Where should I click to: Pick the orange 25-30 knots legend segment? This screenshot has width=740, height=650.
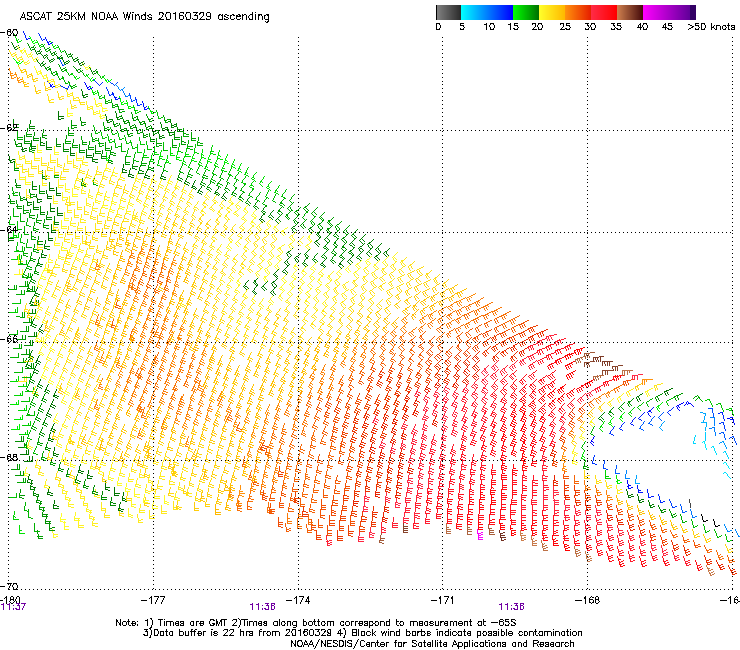tap(578, 12)
